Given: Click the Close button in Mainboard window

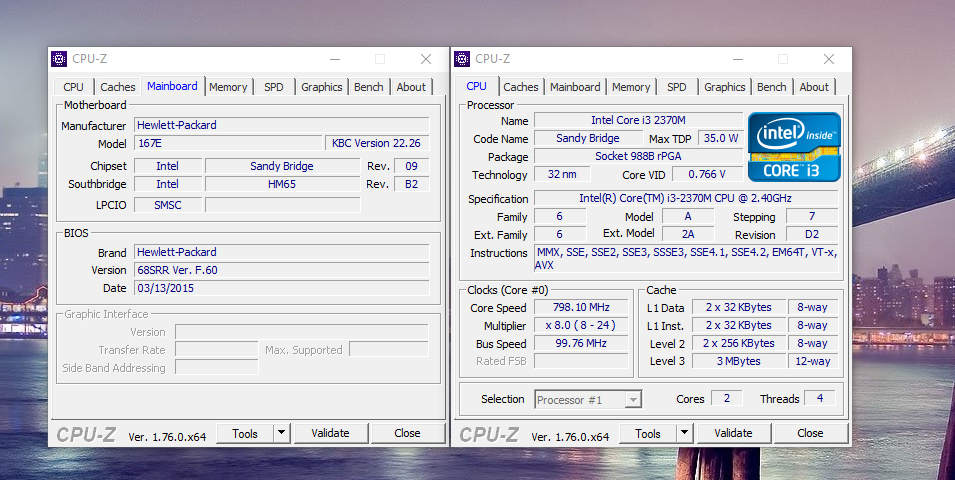Looking at the screenshot, I should pos(407,433).
